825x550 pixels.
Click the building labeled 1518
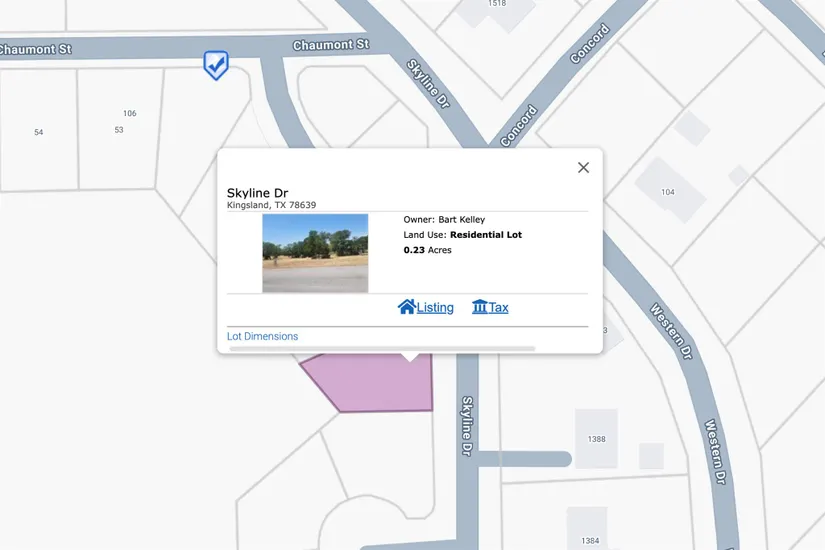point(493,8)
